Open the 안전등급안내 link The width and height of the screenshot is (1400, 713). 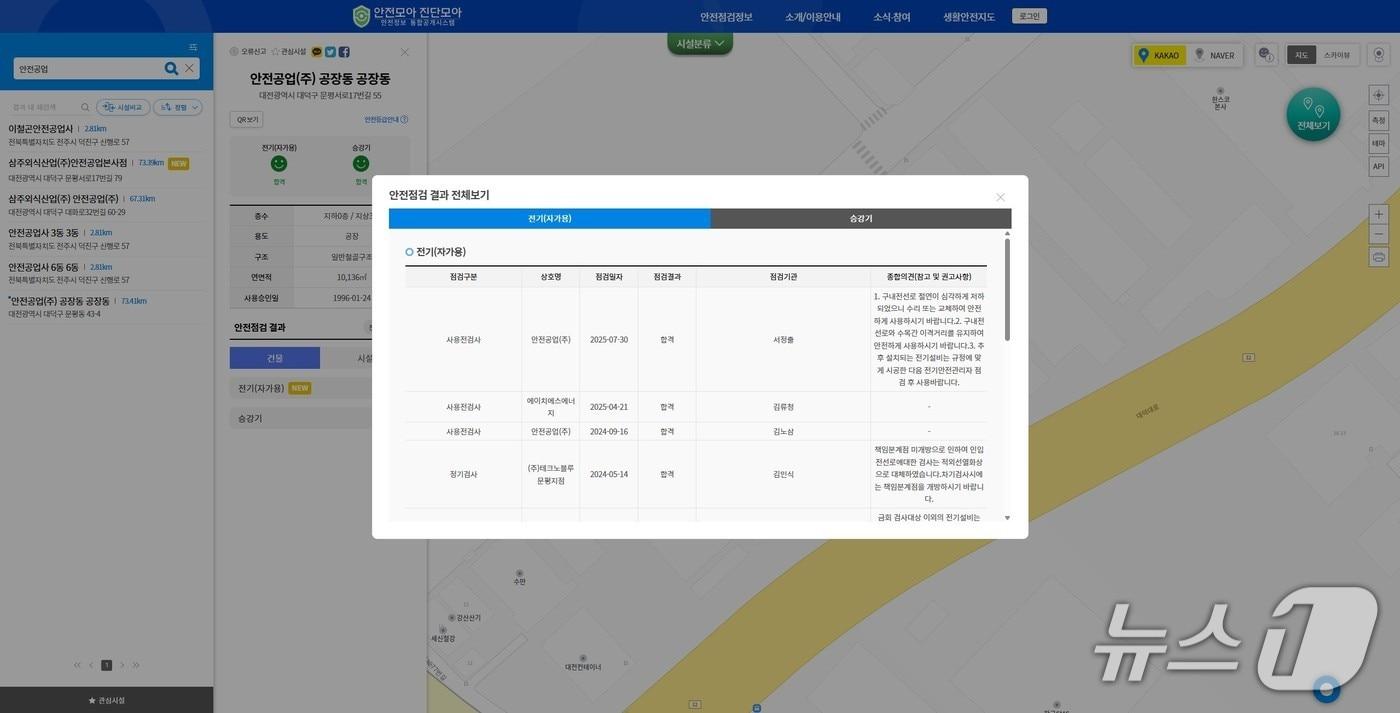(x=386, y=119)
